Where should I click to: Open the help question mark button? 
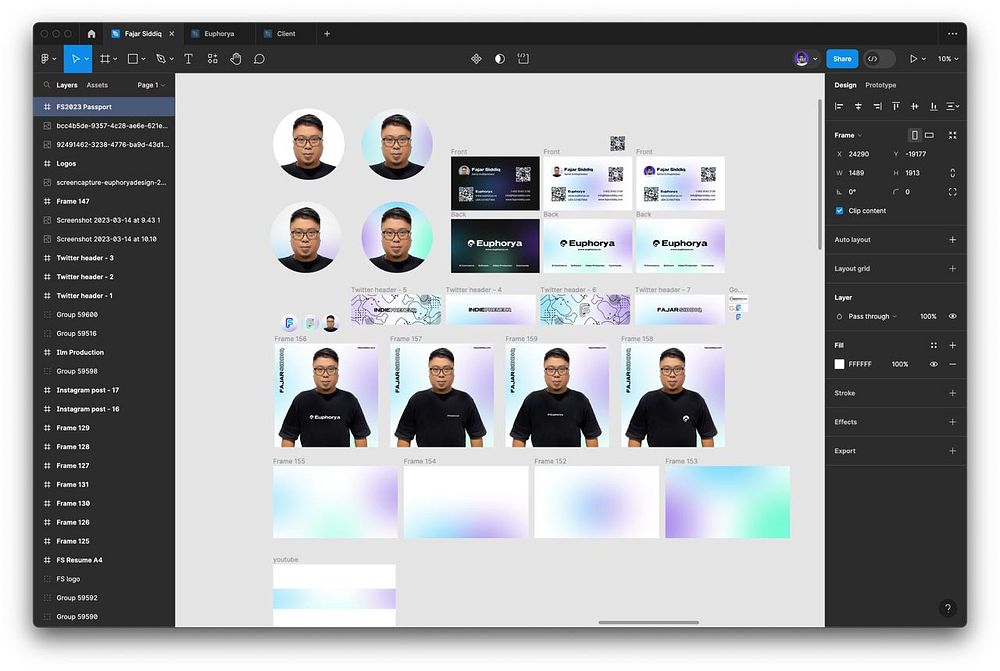(x=948, y=608)
